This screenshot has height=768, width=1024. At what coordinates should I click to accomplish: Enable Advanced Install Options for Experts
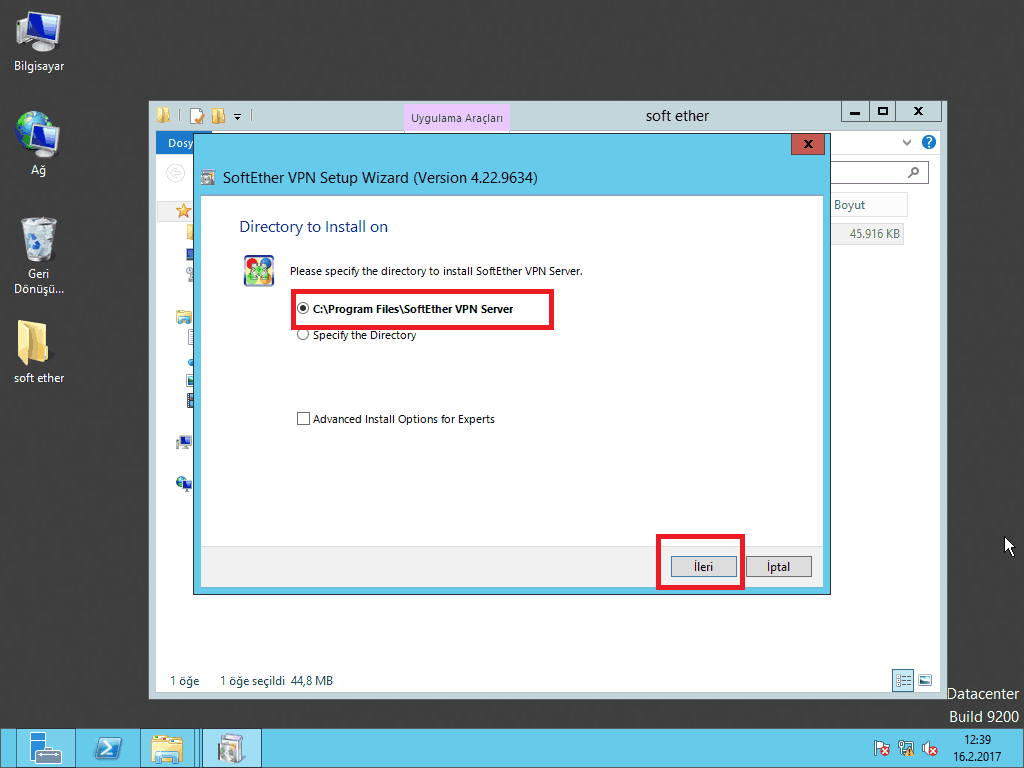pos(396,419)
